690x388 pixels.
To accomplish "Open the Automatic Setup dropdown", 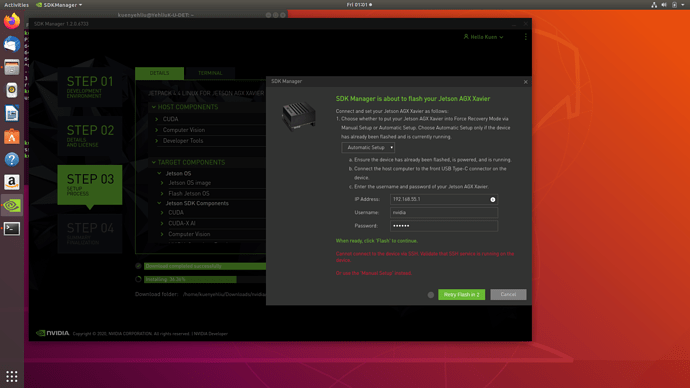I will point(368,147).
